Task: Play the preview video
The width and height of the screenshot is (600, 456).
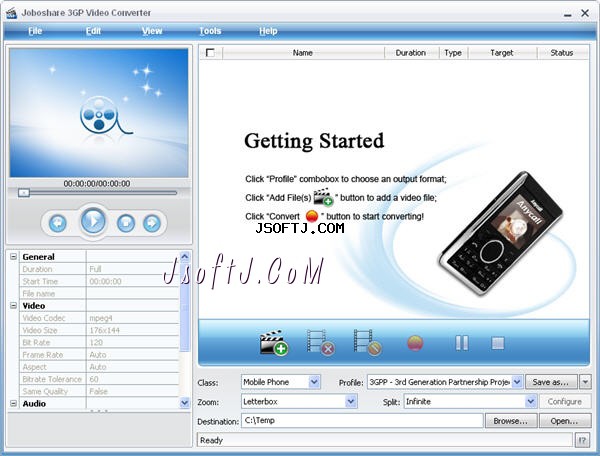Action: [93, 221]
